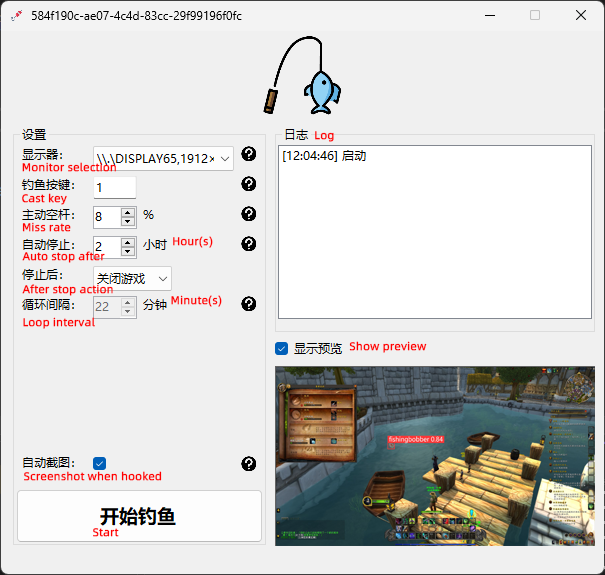Click the help icon next to monitor selection
Screen dimensions: 605x575
pyautogui.click(x=249, y=154)
